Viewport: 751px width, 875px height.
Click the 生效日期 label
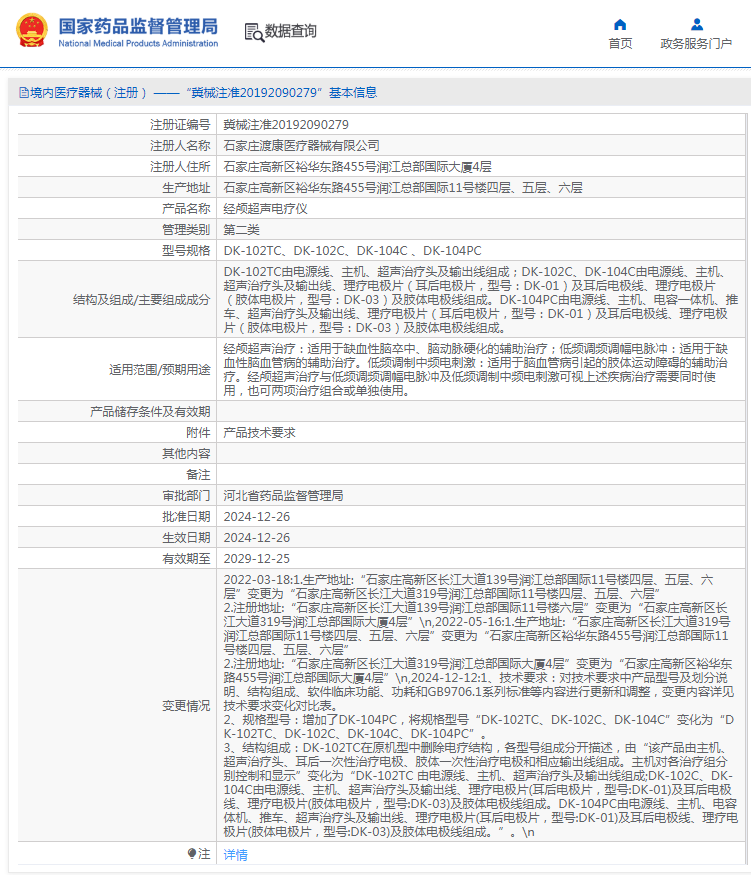coord(186,538)
